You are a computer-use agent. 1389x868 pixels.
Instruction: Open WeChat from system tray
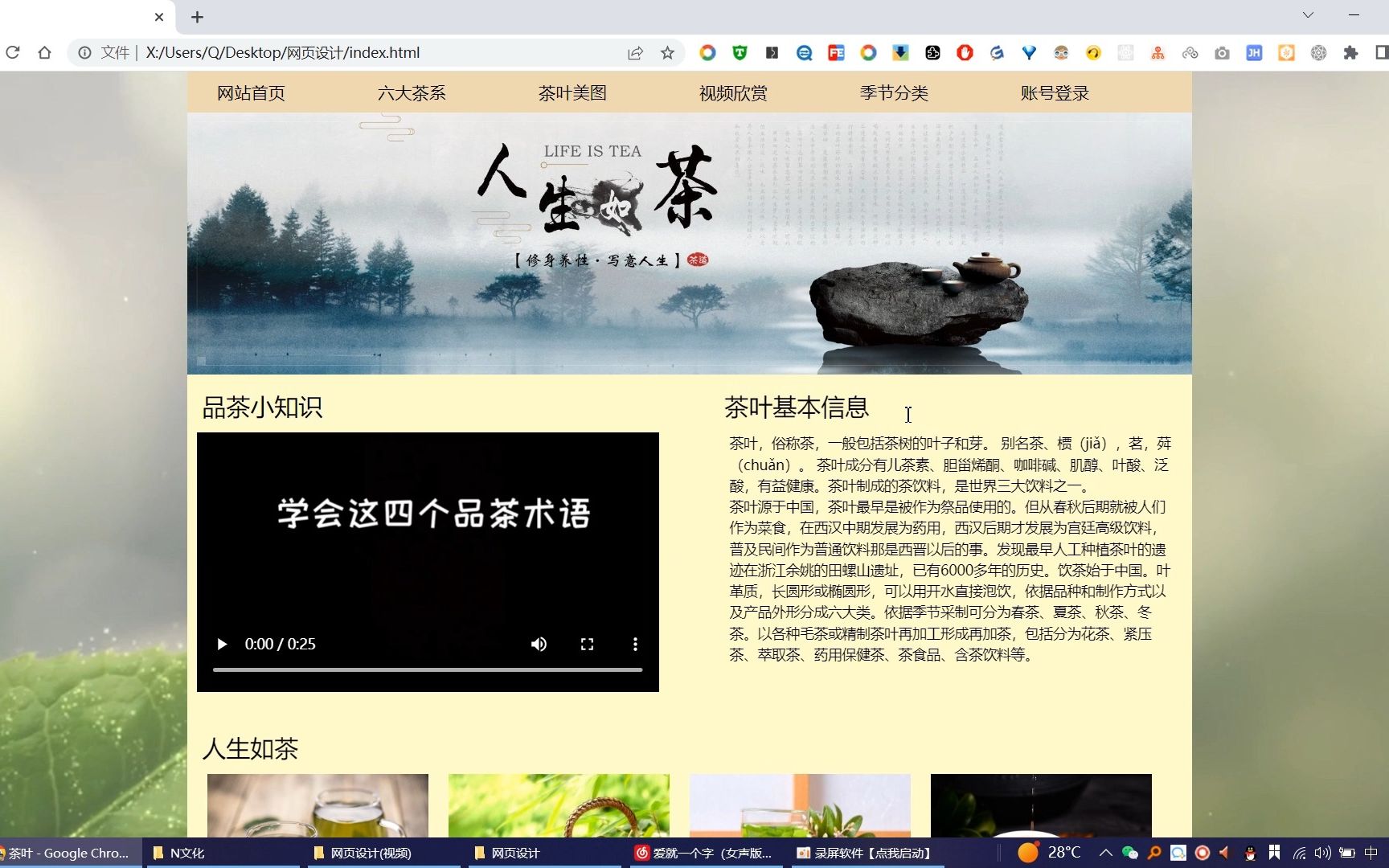[x=1129, y=853]
